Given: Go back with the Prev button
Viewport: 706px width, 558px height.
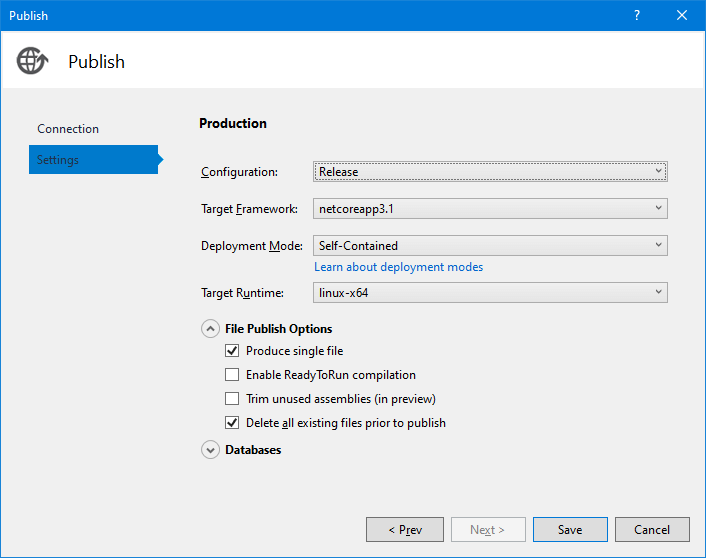Looking at the screenshot, I should point(405,530).
